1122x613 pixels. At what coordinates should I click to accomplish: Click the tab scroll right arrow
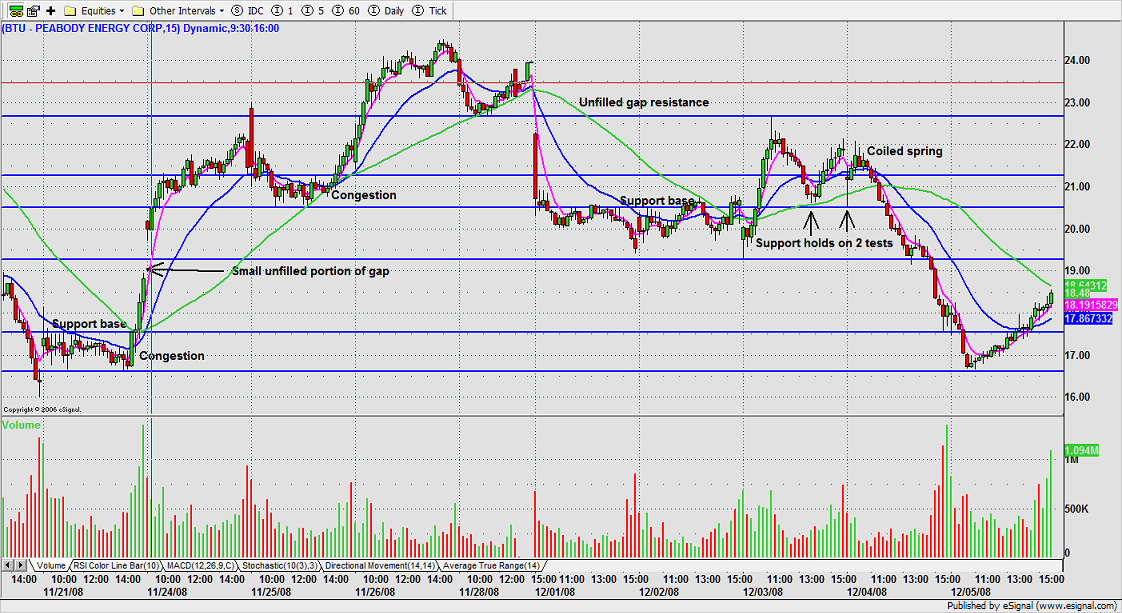[21, 566]
